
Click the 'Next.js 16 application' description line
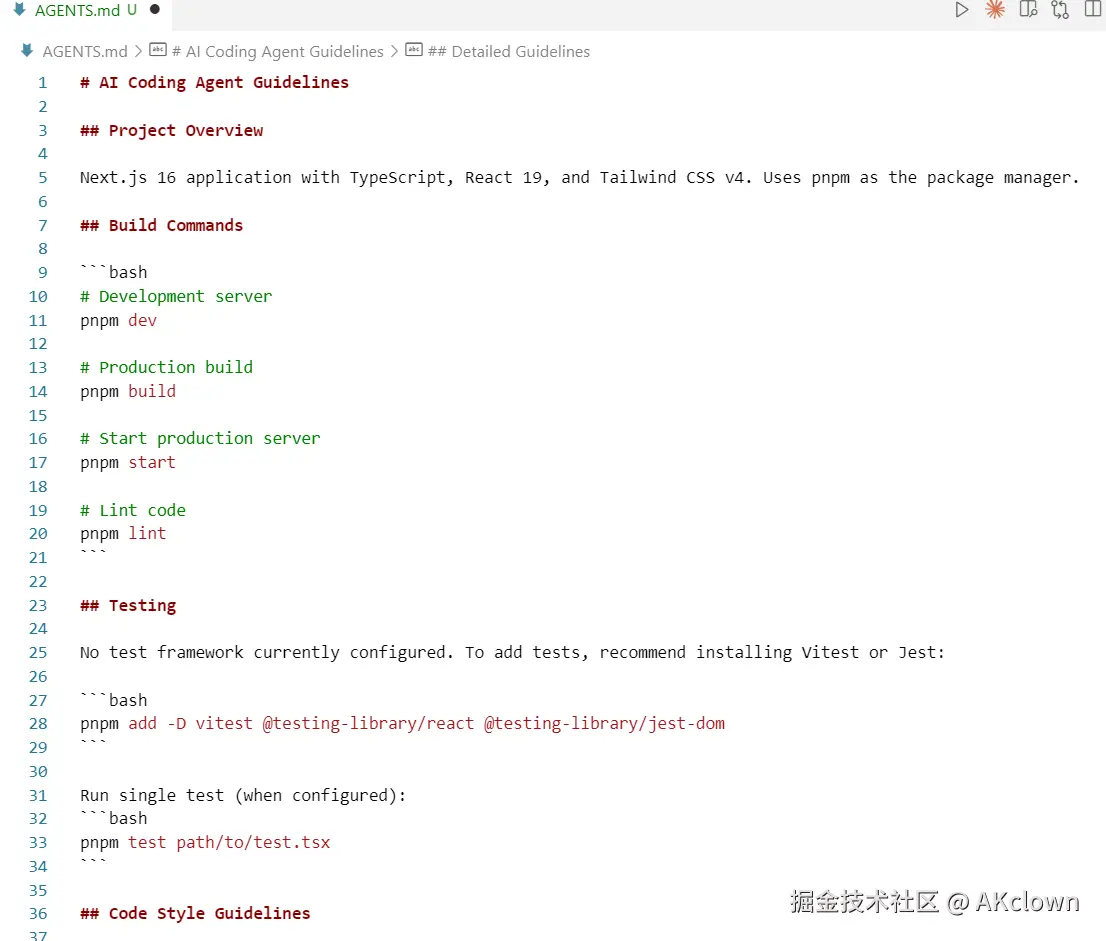[579, 178]
